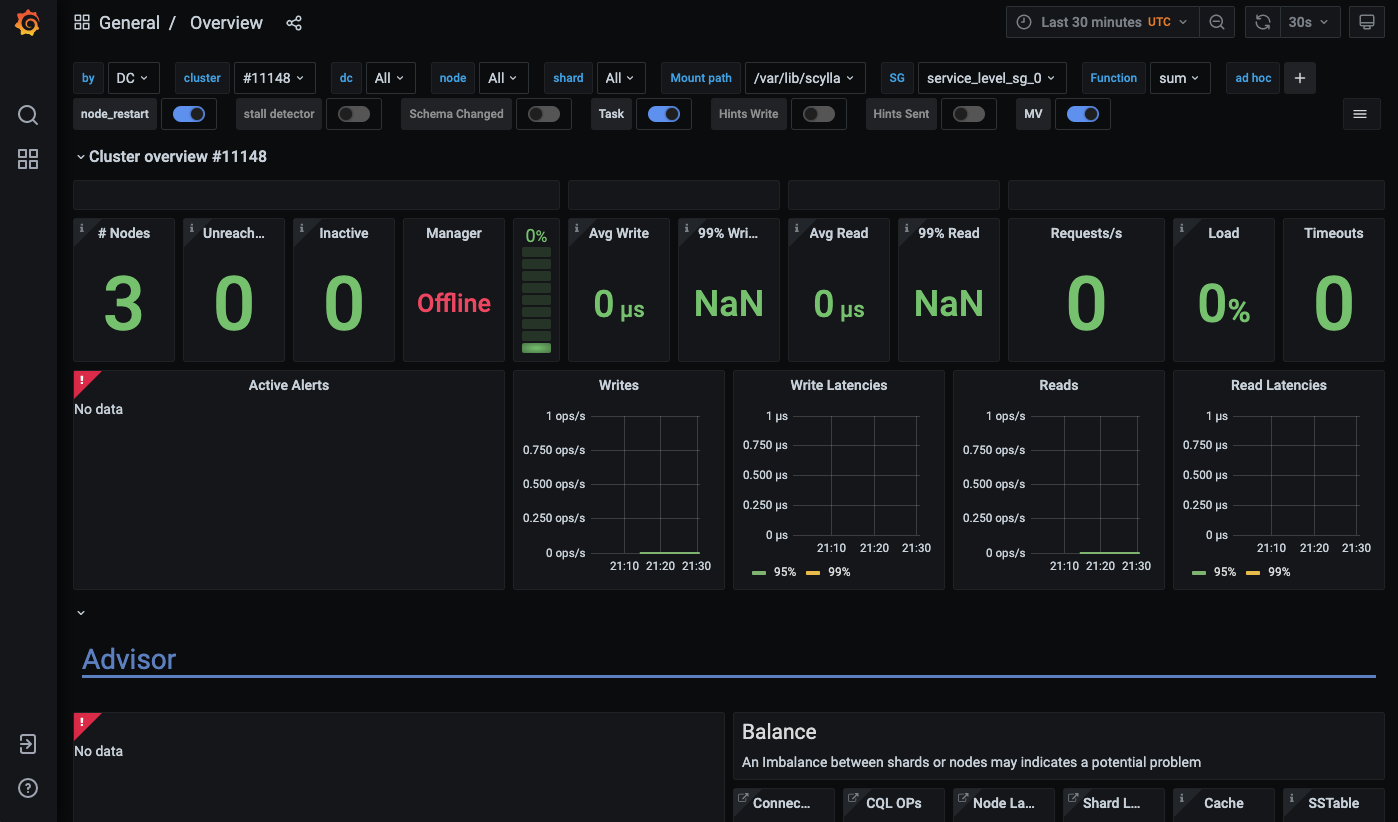Open the help question mark icon
The height and width of the screenshot is (822, 1398).
pos(28,788)
